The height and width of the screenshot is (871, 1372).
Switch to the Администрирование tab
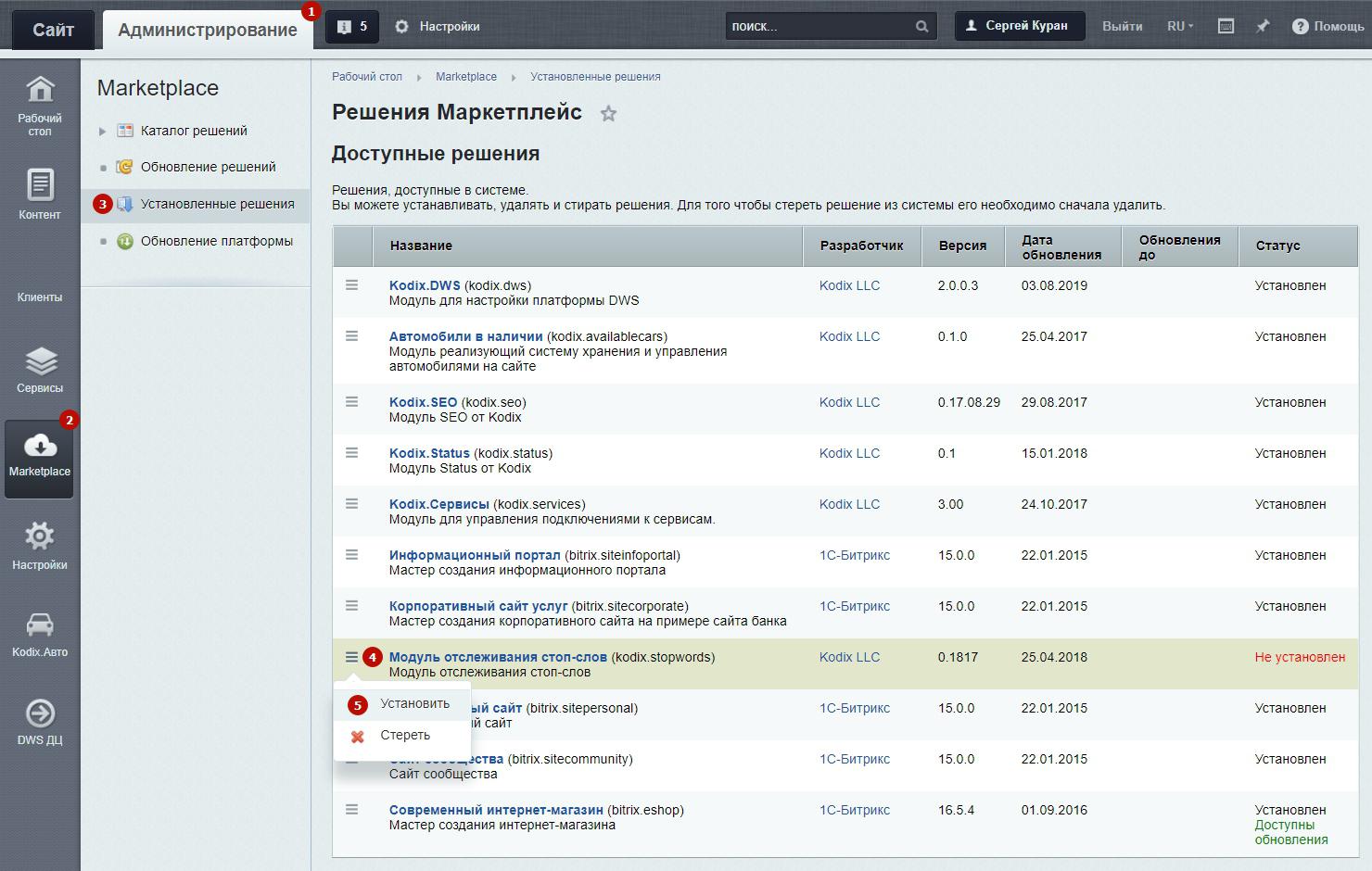click(208, 30)
